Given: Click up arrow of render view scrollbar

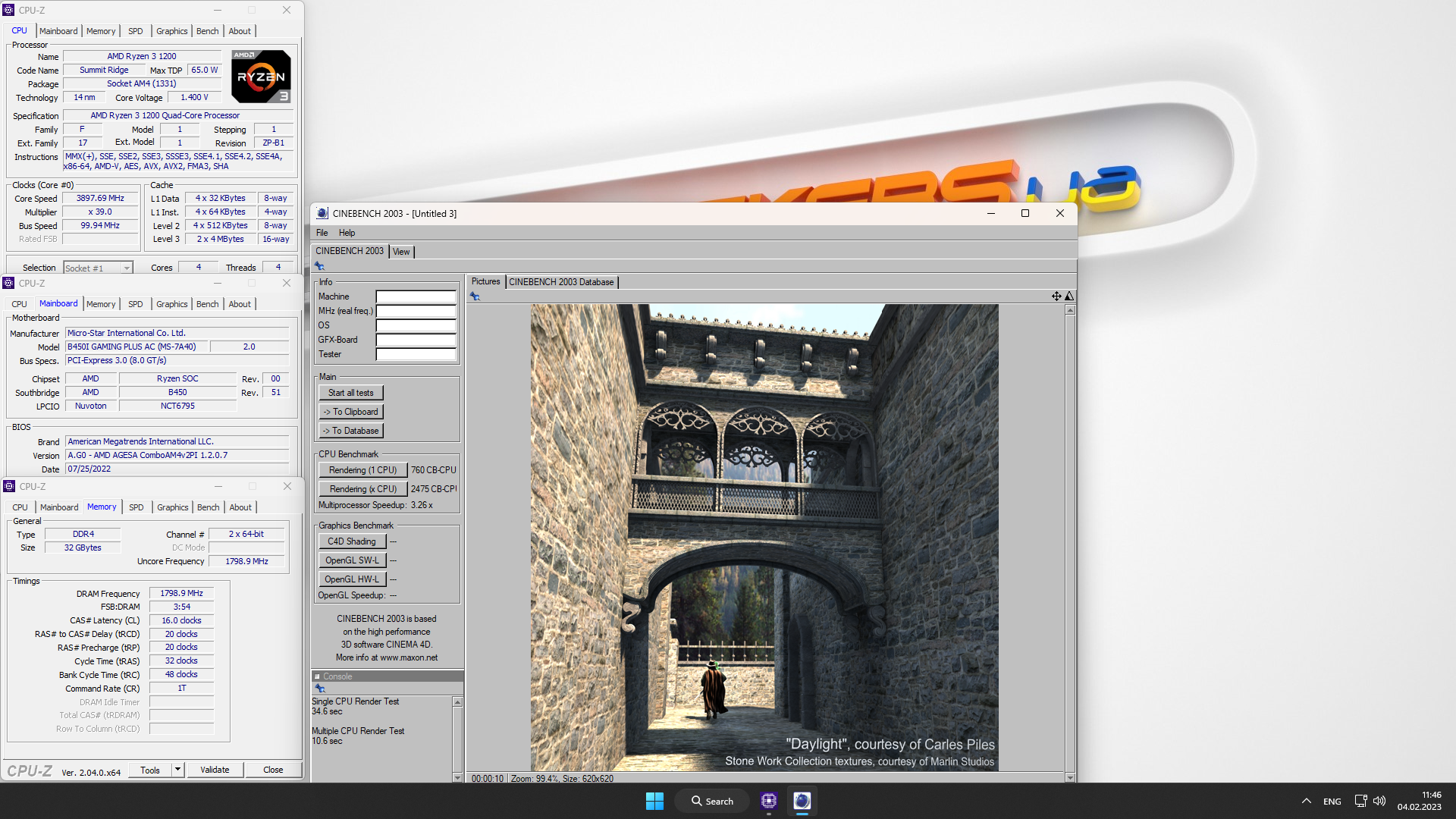Looking at the screenshot, I should click(1070, 310).
